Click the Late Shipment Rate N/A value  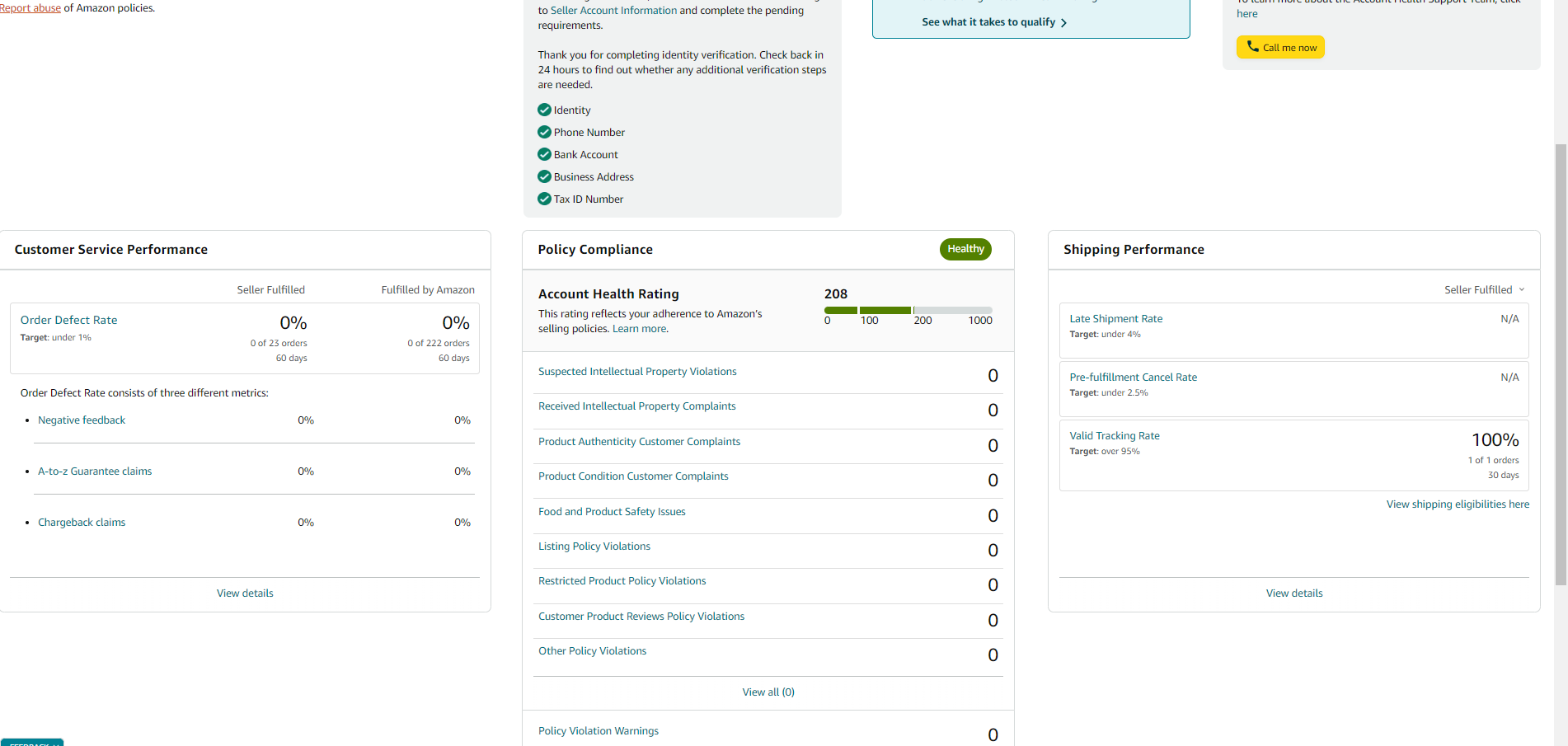coord(1509,319)
